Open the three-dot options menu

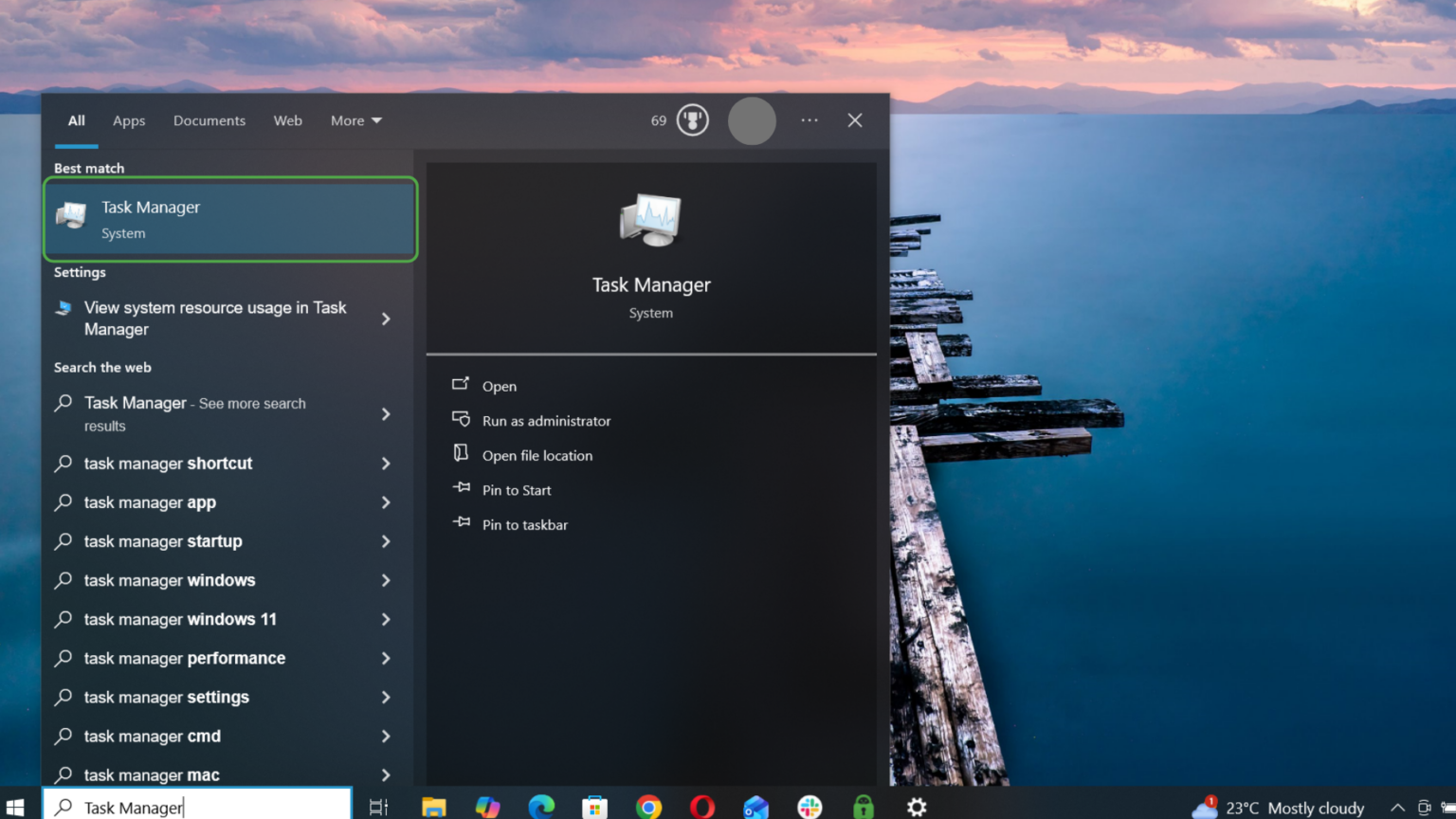(810, 120)
